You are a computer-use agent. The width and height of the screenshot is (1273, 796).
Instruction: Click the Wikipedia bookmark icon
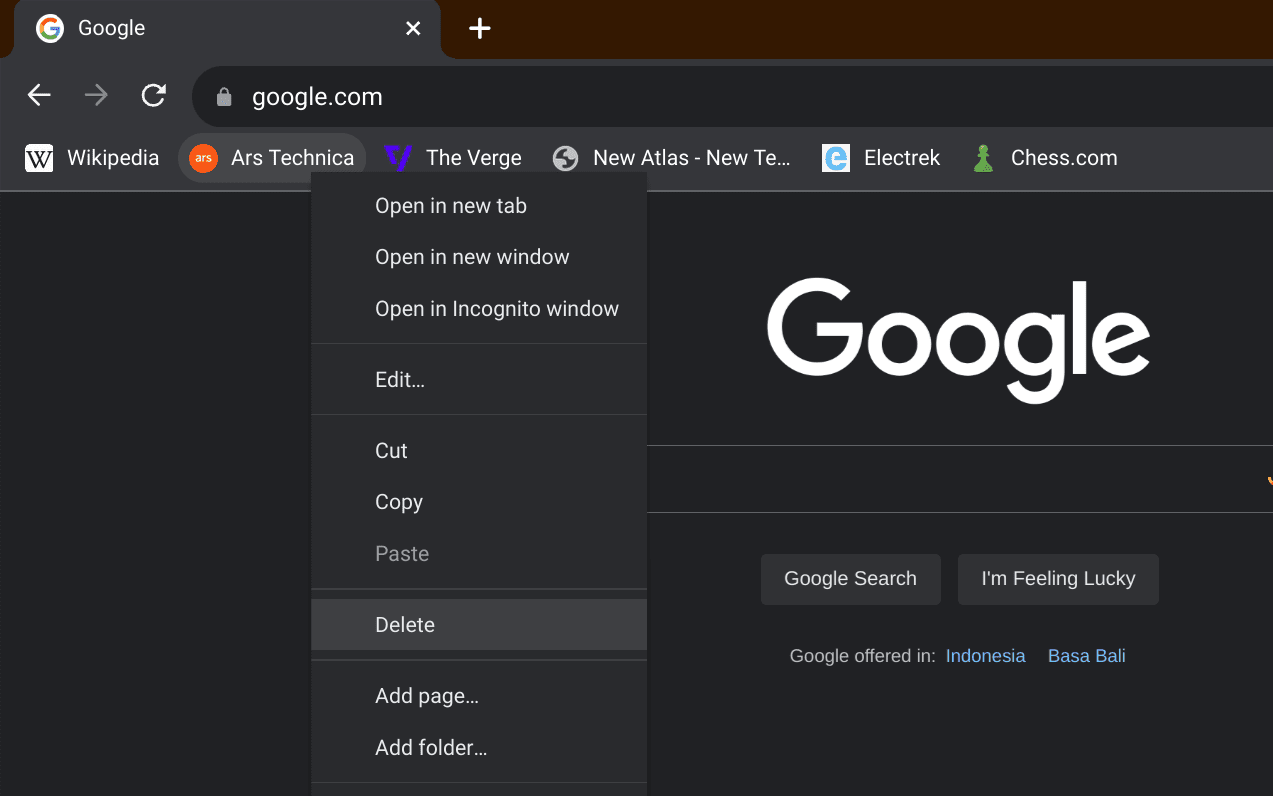coord(39,158)
